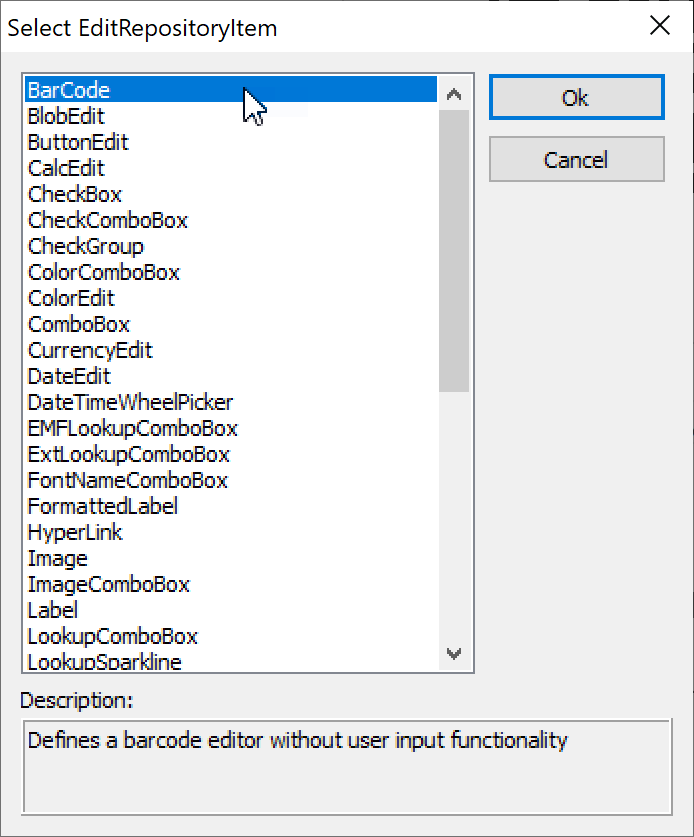The height and width of the screenshot is (837, 694).
Task: Select the CurrencyEdit entry
Action: coord(90,350)
